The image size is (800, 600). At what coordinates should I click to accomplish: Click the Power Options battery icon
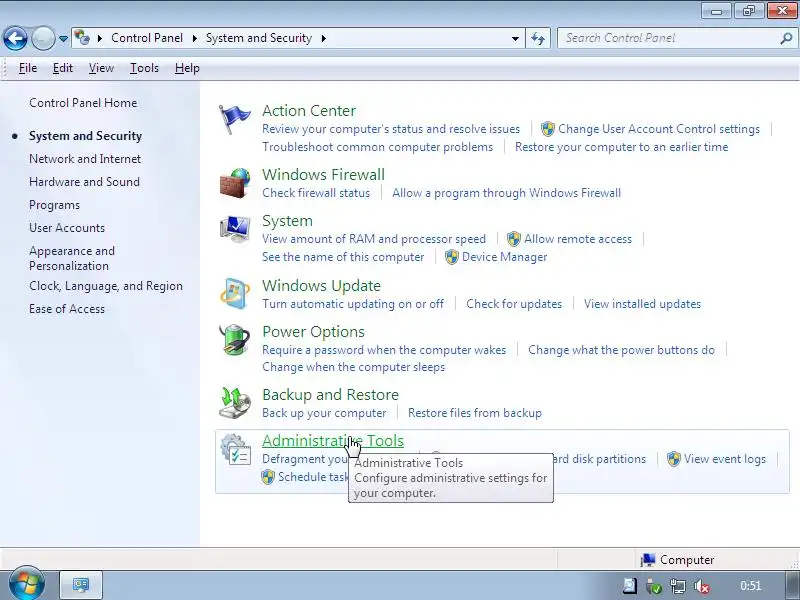(x=235, y=340)
